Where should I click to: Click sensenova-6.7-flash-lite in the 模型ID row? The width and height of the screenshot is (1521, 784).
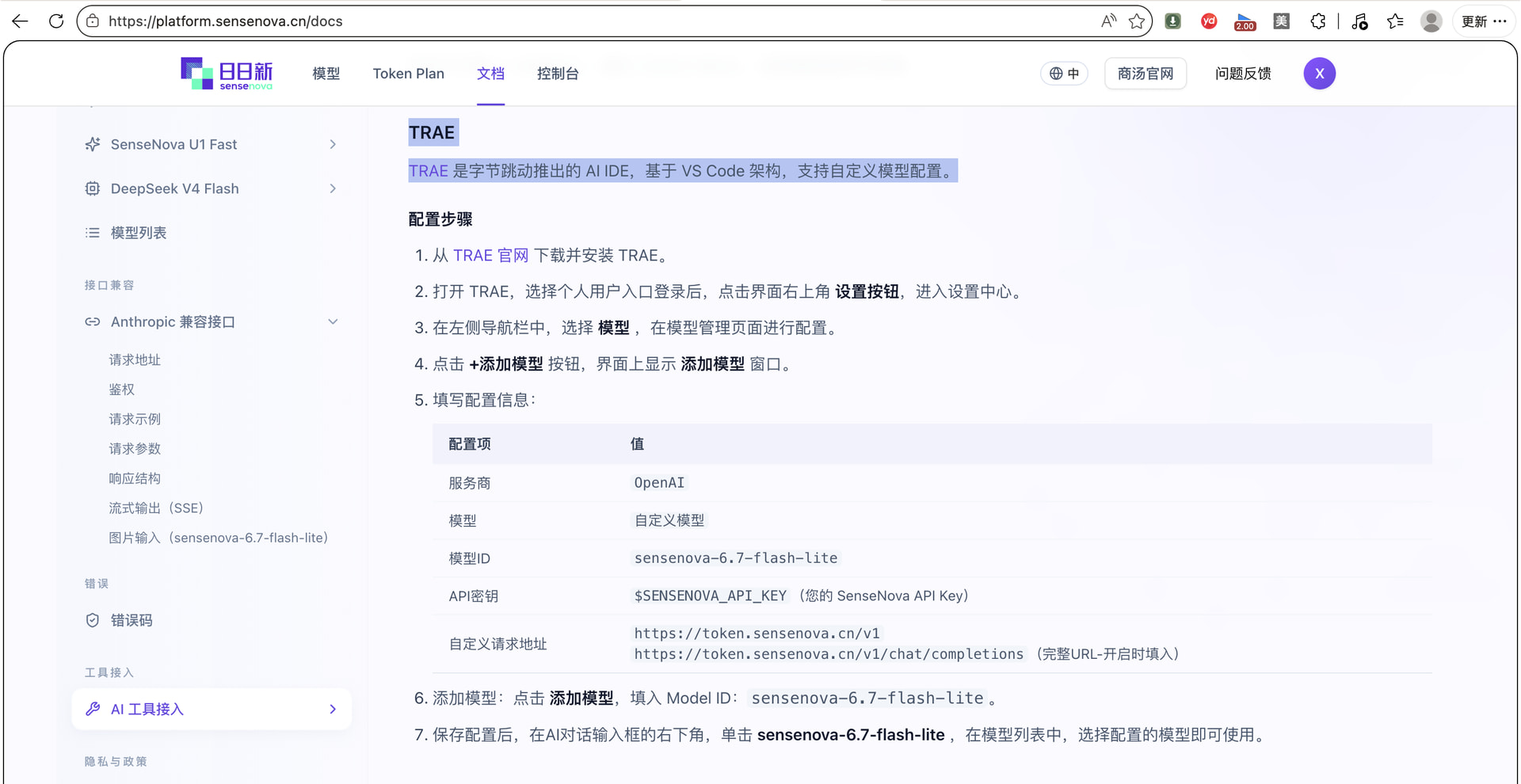pyautogui.click(x=736, y=558)
